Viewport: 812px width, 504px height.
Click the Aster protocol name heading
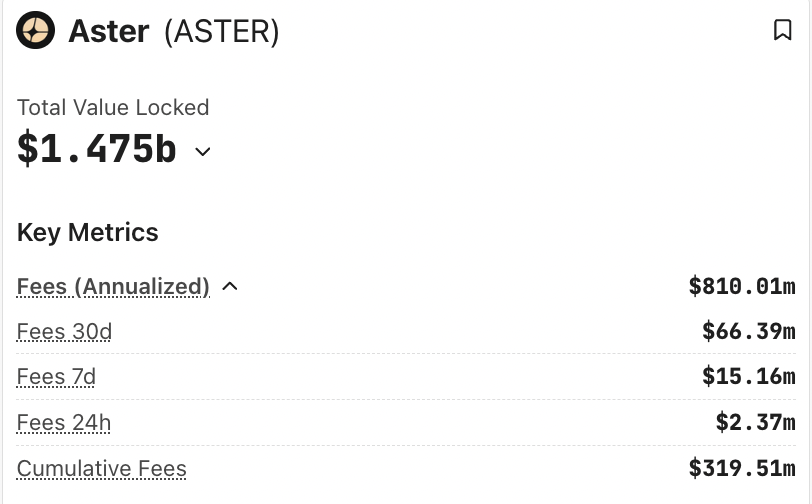click(x=108, y=31)
